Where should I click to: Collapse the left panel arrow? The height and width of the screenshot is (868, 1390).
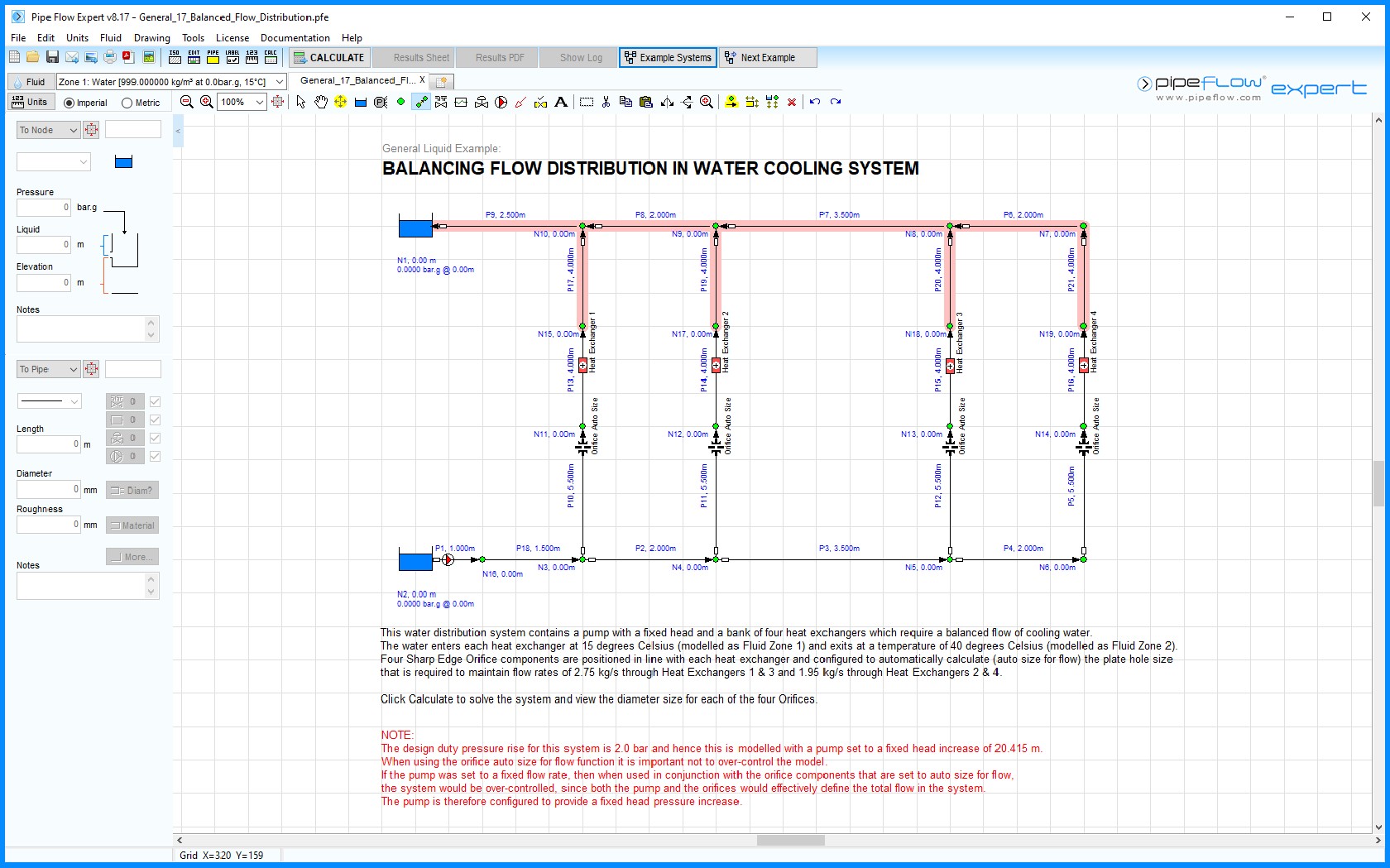(178, 131)
